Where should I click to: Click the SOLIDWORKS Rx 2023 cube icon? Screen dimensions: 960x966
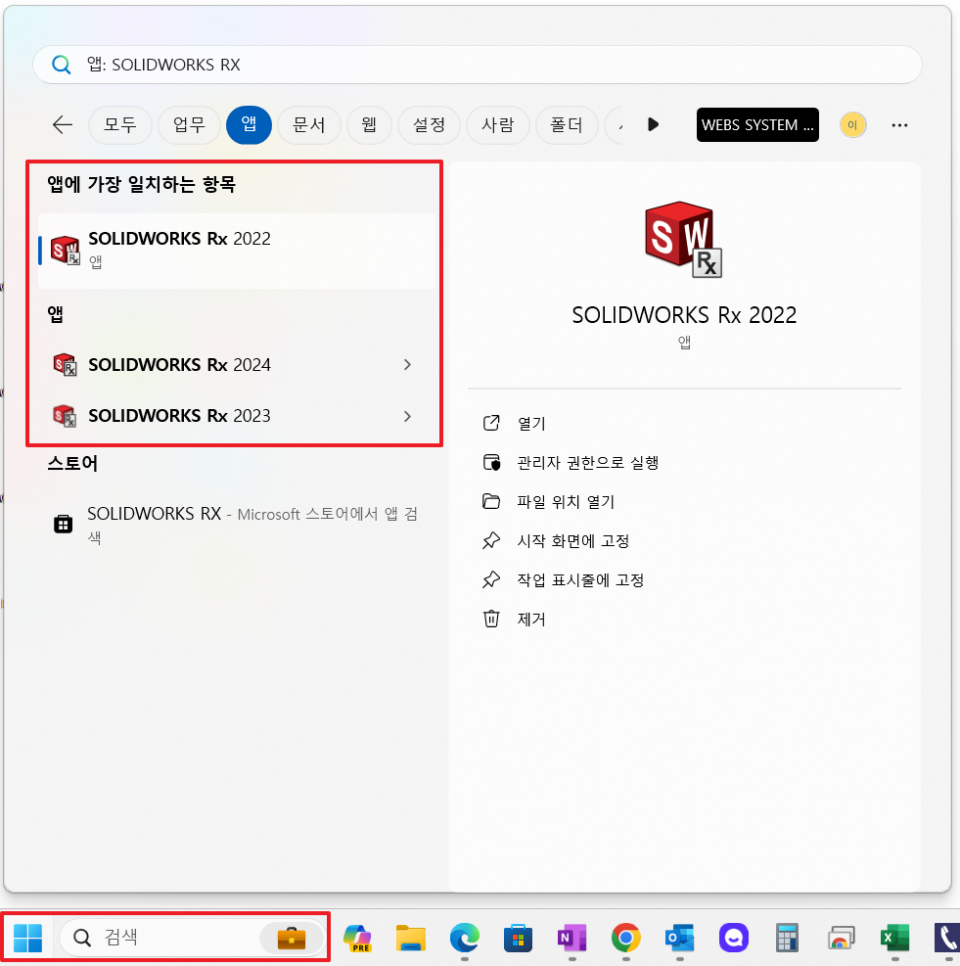point(64,416)
